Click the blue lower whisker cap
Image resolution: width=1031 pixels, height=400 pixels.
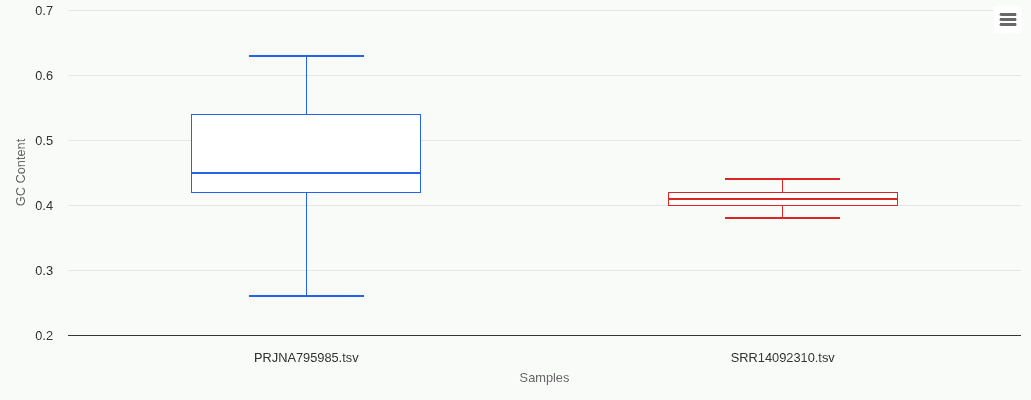coord(306,296)
